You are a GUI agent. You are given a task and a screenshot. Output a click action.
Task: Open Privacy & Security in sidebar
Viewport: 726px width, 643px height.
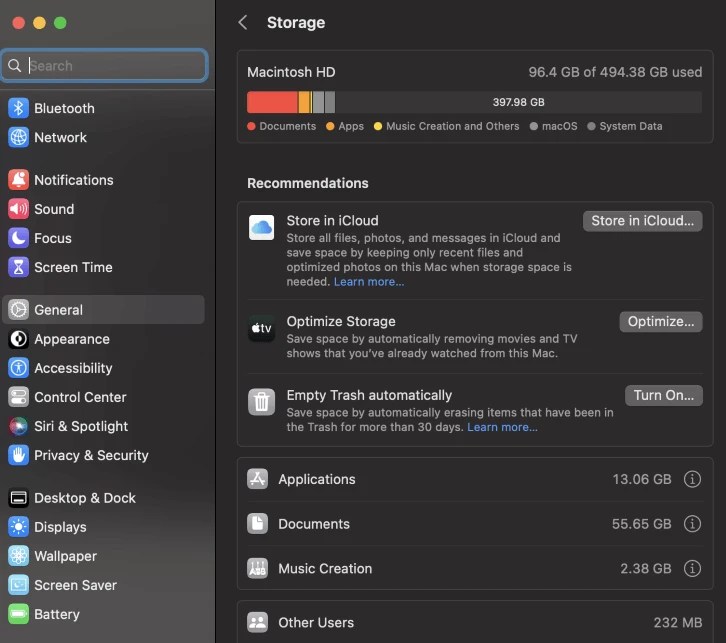click(104, 456)
